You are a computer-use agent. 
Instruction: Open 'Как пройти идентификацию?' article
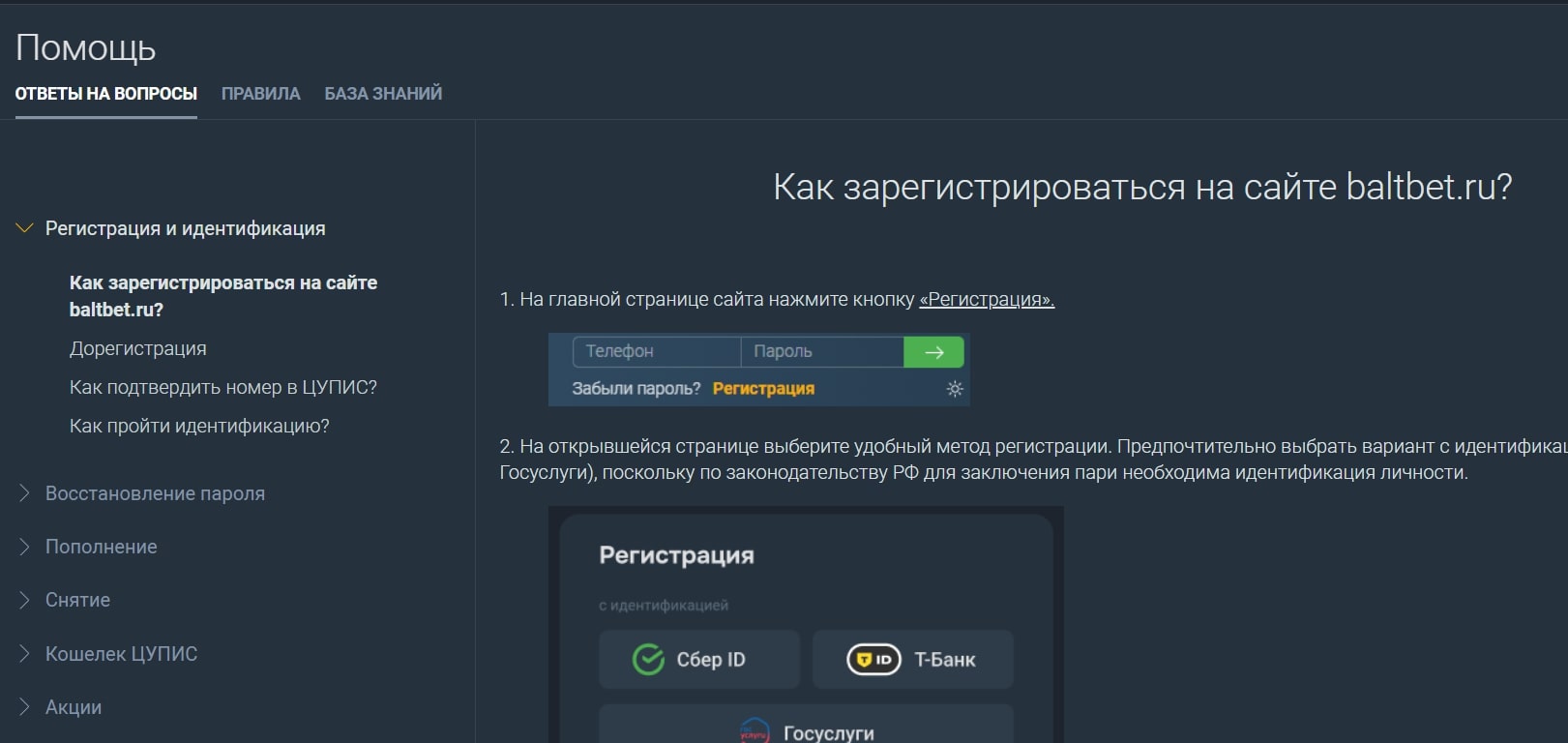tap(199, 426)
